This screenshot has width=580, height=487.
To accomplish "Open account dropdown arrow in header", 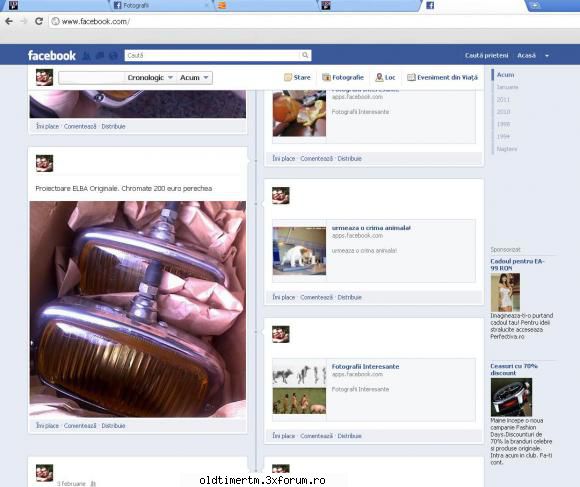I will [547, 56].
